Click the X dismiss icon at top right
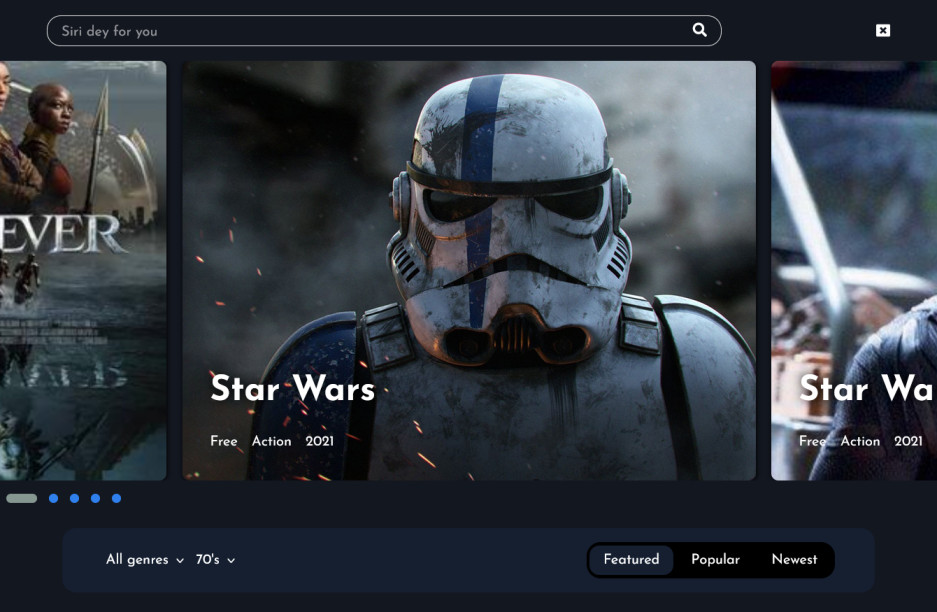 [883, 30]
